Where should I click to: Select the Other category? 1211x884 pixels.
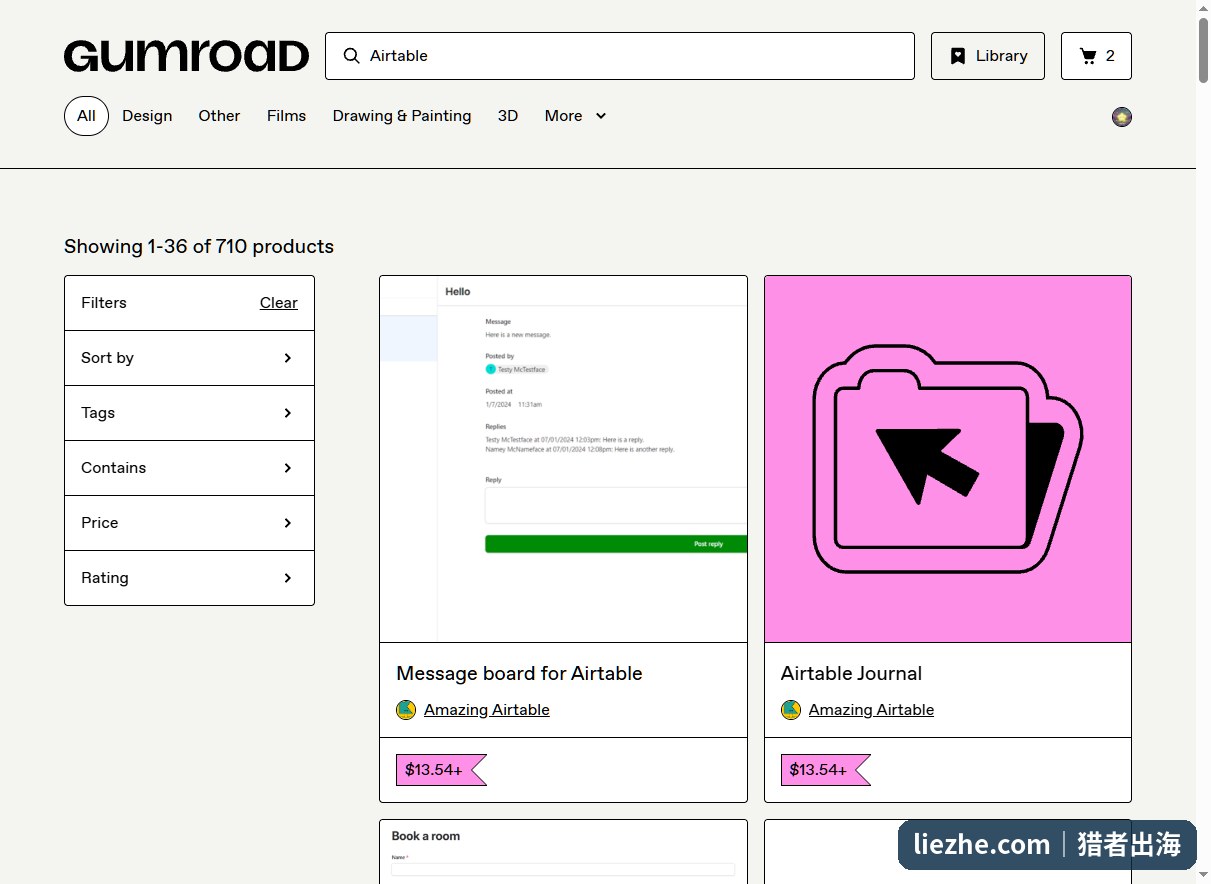pos(219,116)
